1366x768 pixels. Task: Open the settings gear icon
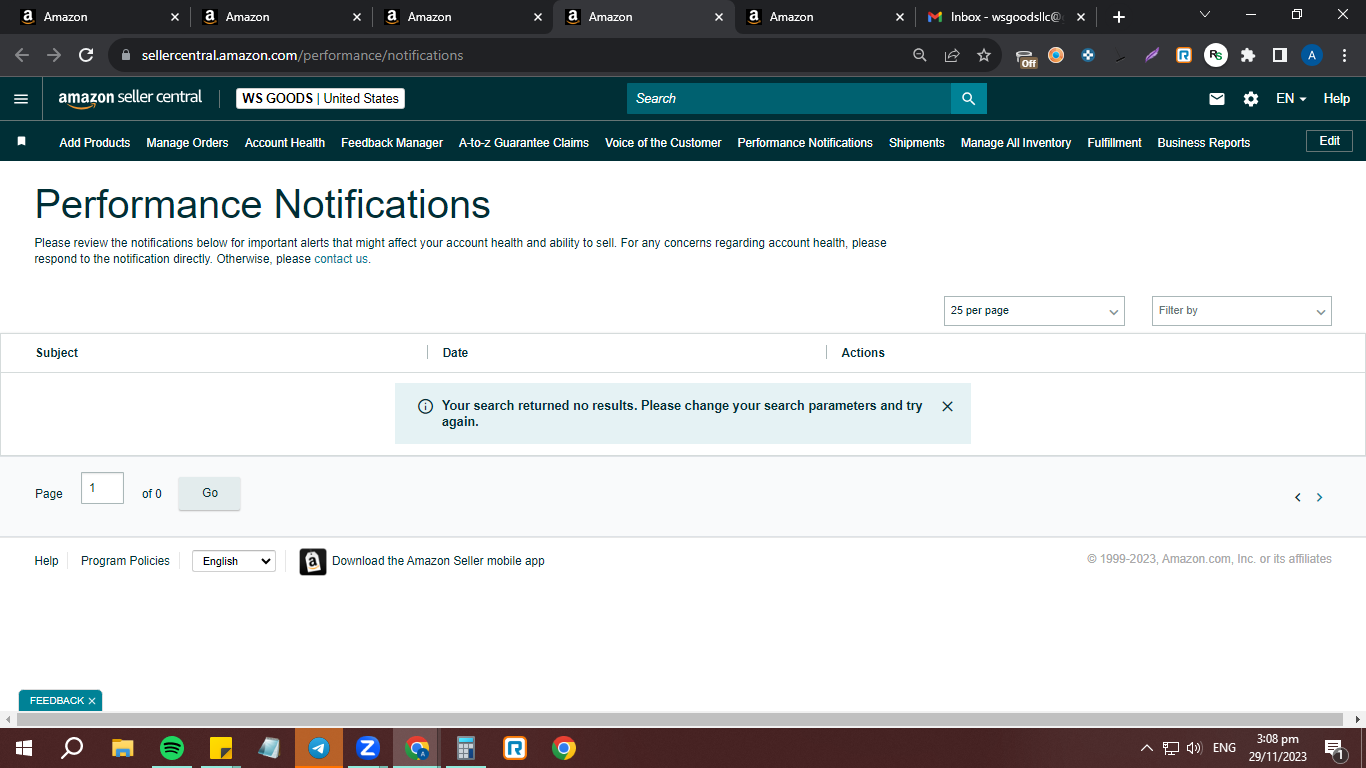(x=1251, y=99)
